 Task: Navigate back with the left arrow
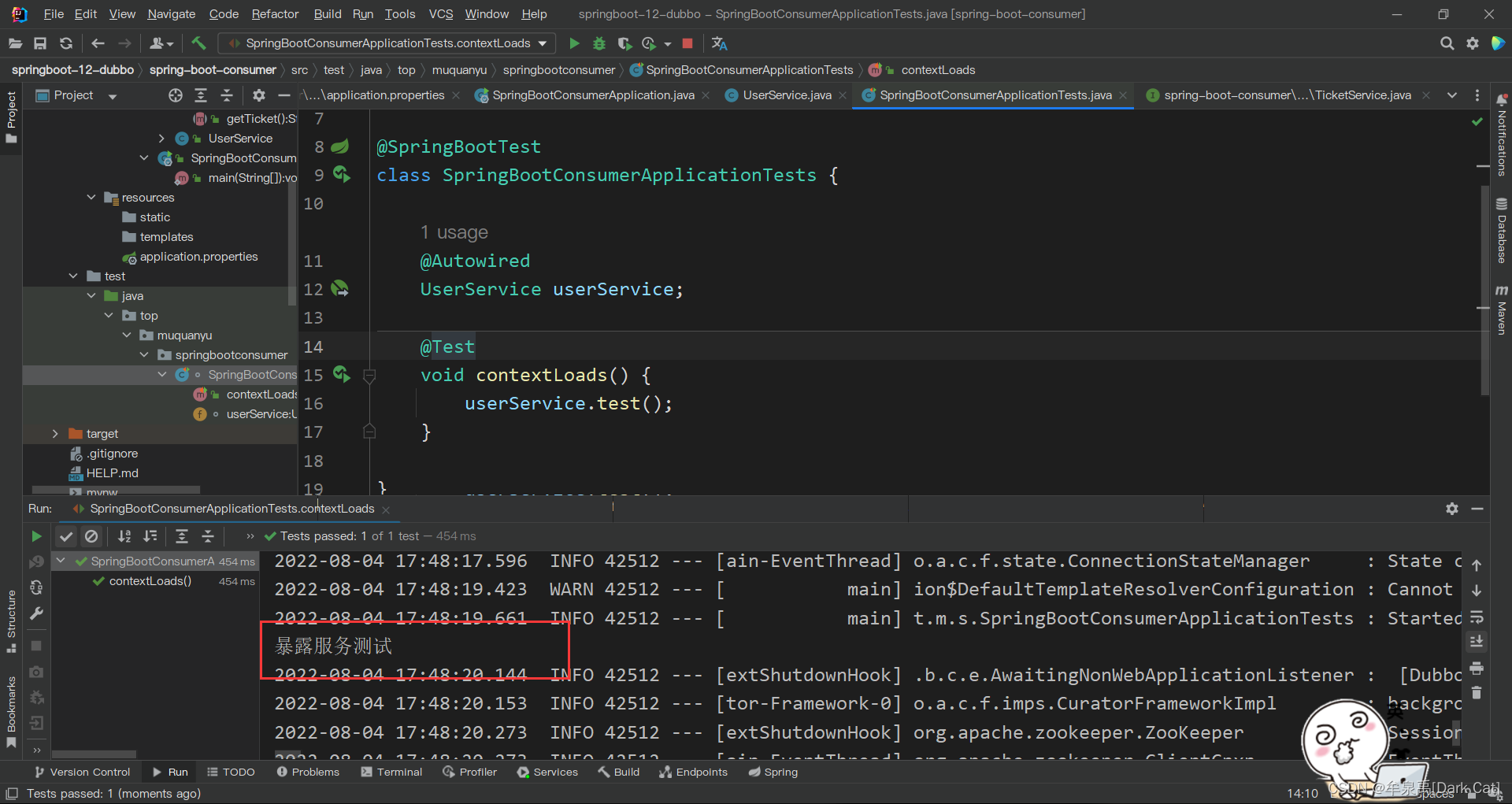coord(98,43)
